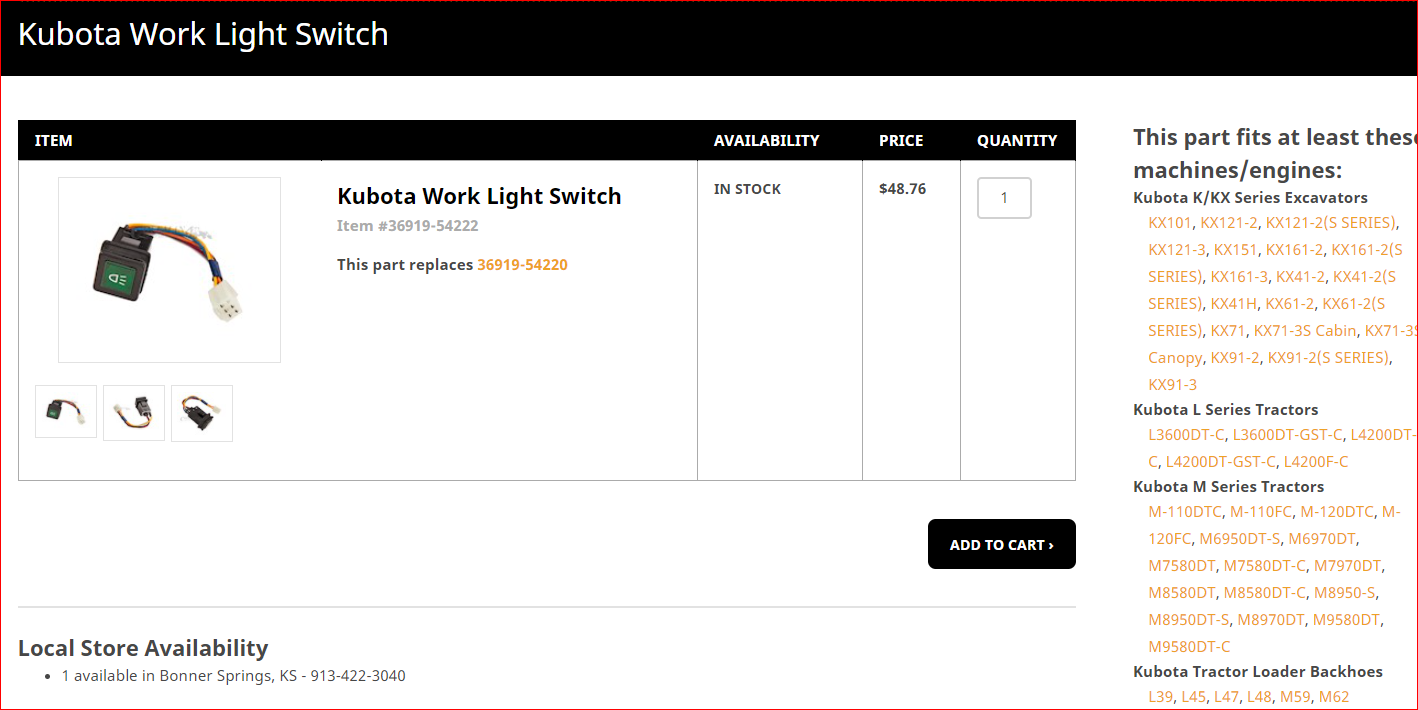The height and width of the screenshot is (710, 1418).
Task: Open the M62 backhoe link
Action: click(1334, 697)
